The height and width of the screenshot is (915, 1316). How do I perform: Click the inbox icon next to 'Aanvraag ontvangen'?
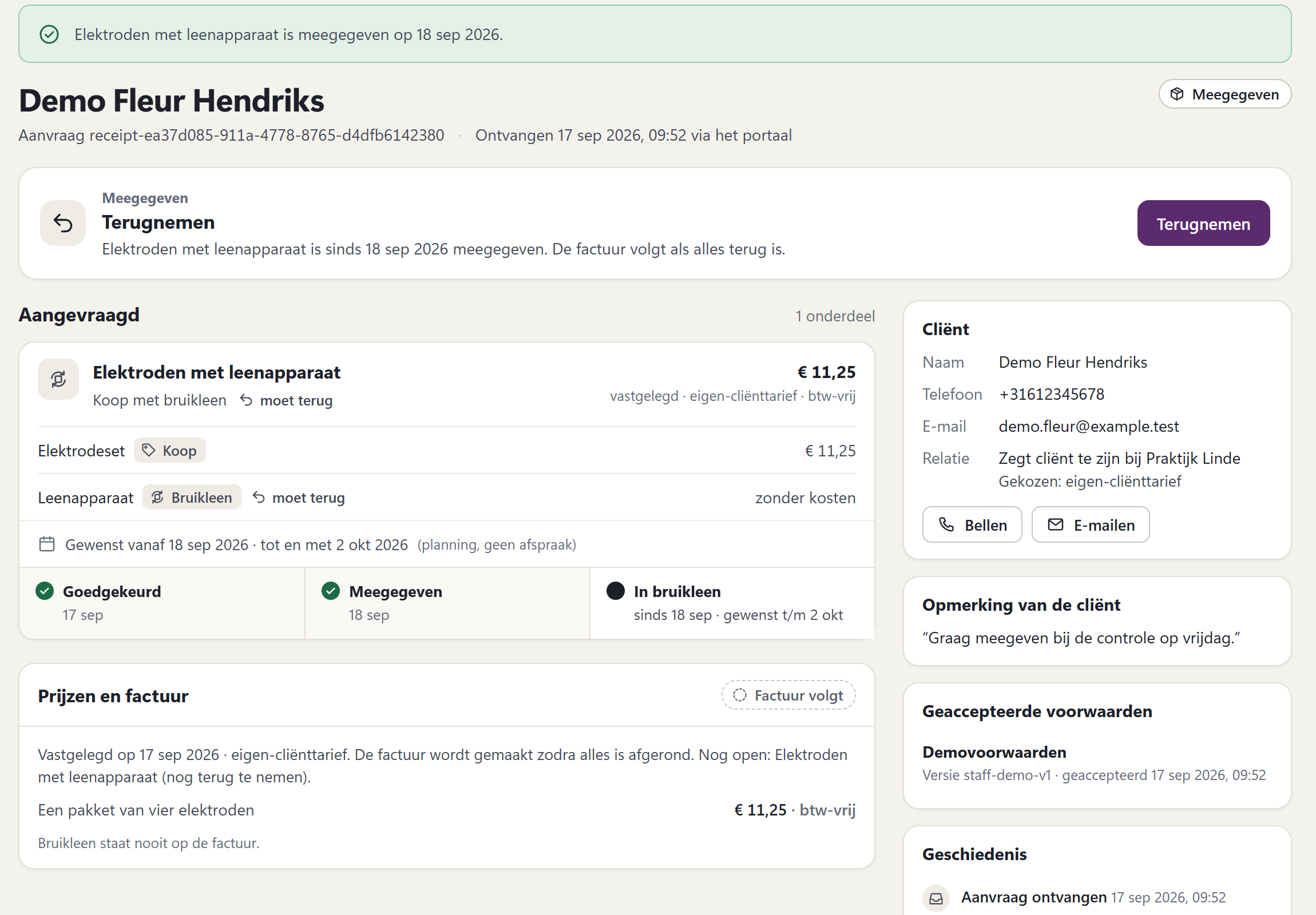[936, 898]
